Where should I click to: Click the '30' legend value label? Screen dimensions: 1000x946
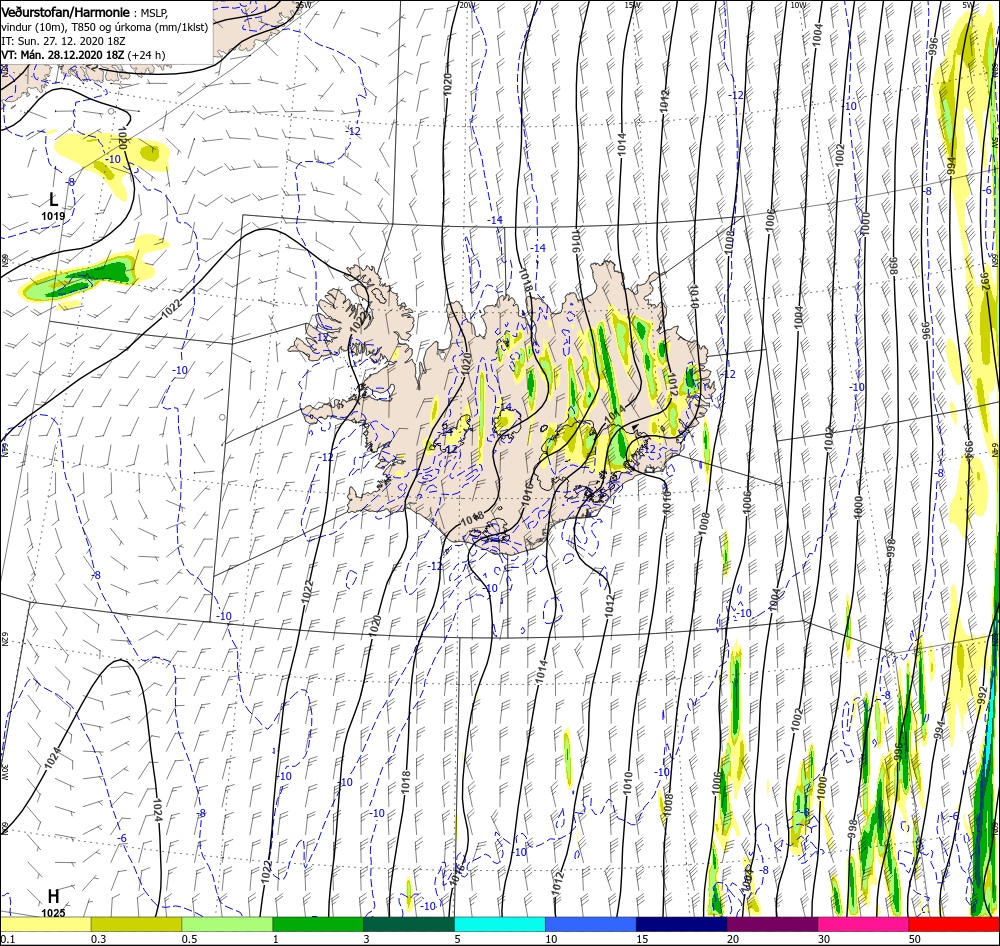pos(824,939)
